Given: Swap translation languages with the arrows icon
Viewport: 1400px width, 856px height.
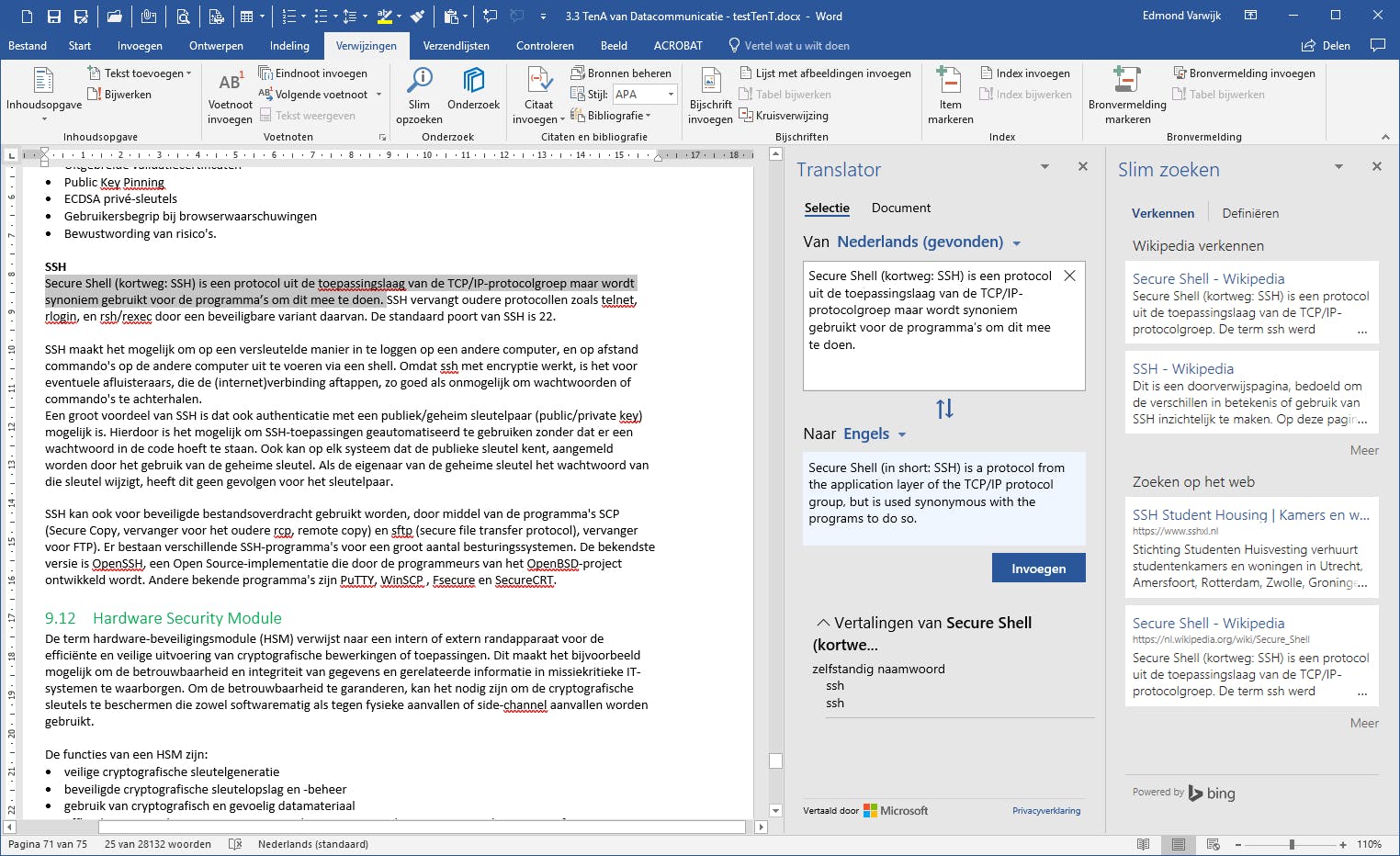Looking at the screenshot, I should [x=944, y=409].
